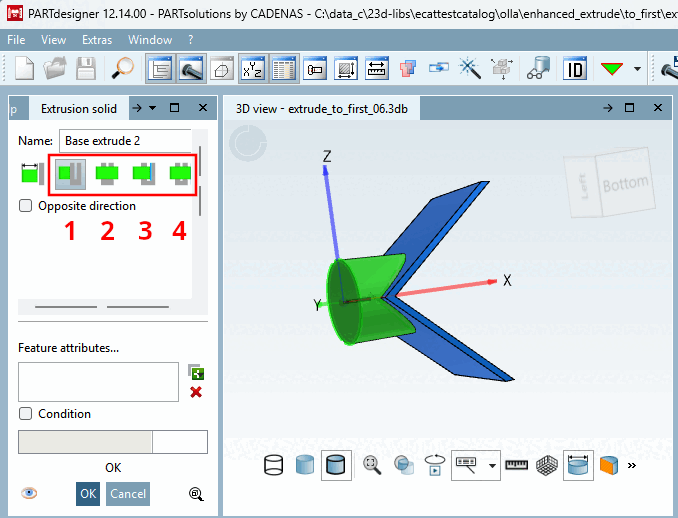Select extrusion option 1 icon

point(70,174)
